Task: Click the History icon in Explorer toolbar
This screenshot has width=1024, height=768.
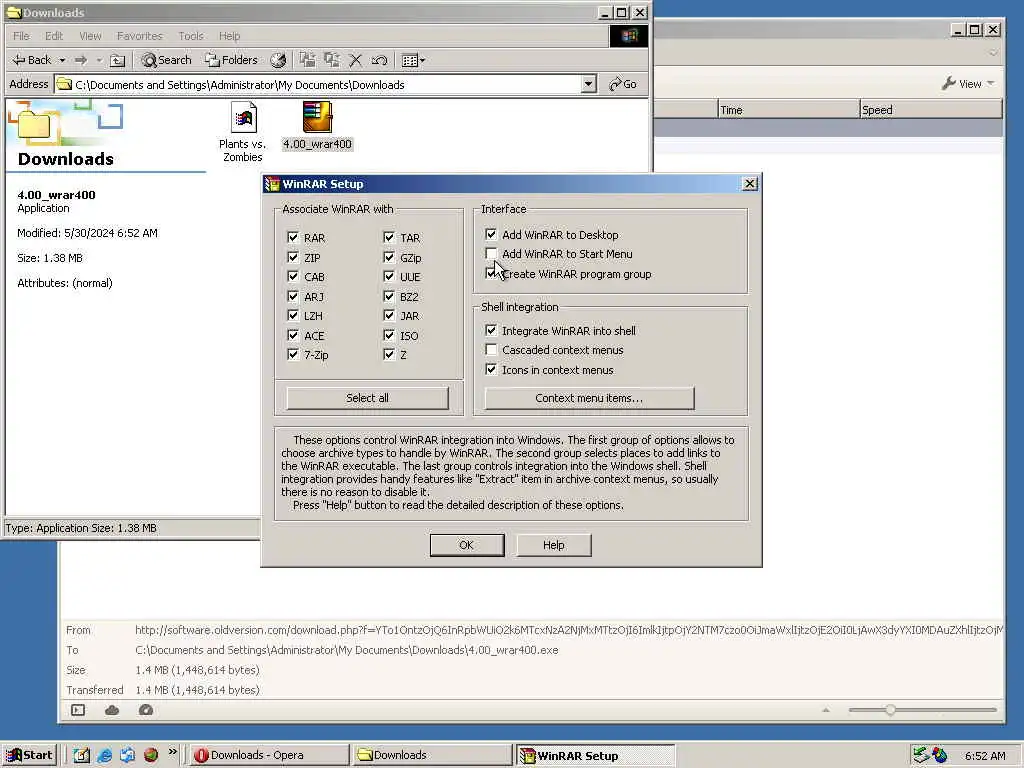Action: pos(278,60)
